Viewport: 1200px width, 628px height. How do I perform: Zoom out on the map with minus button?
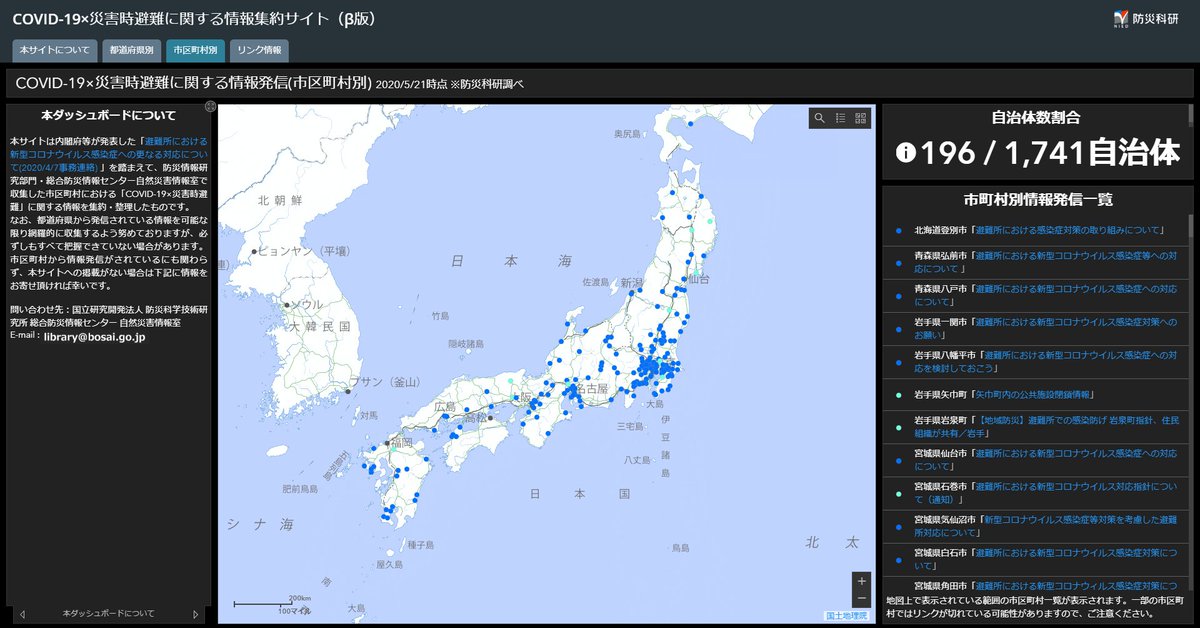pyautogui.click(x=862, y=598)
